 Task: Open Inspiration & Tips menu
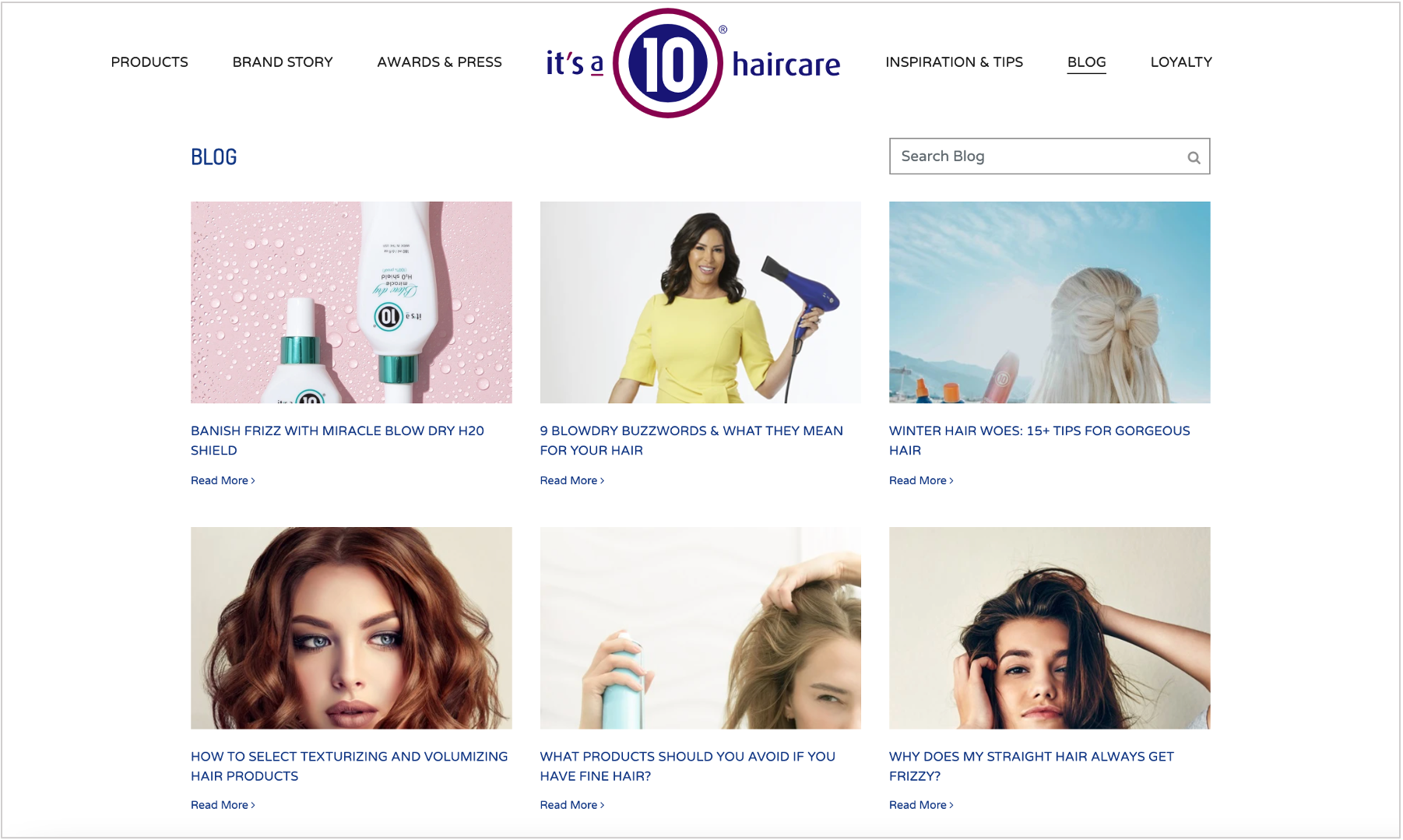pyautogui.click(x=954, y=62)
